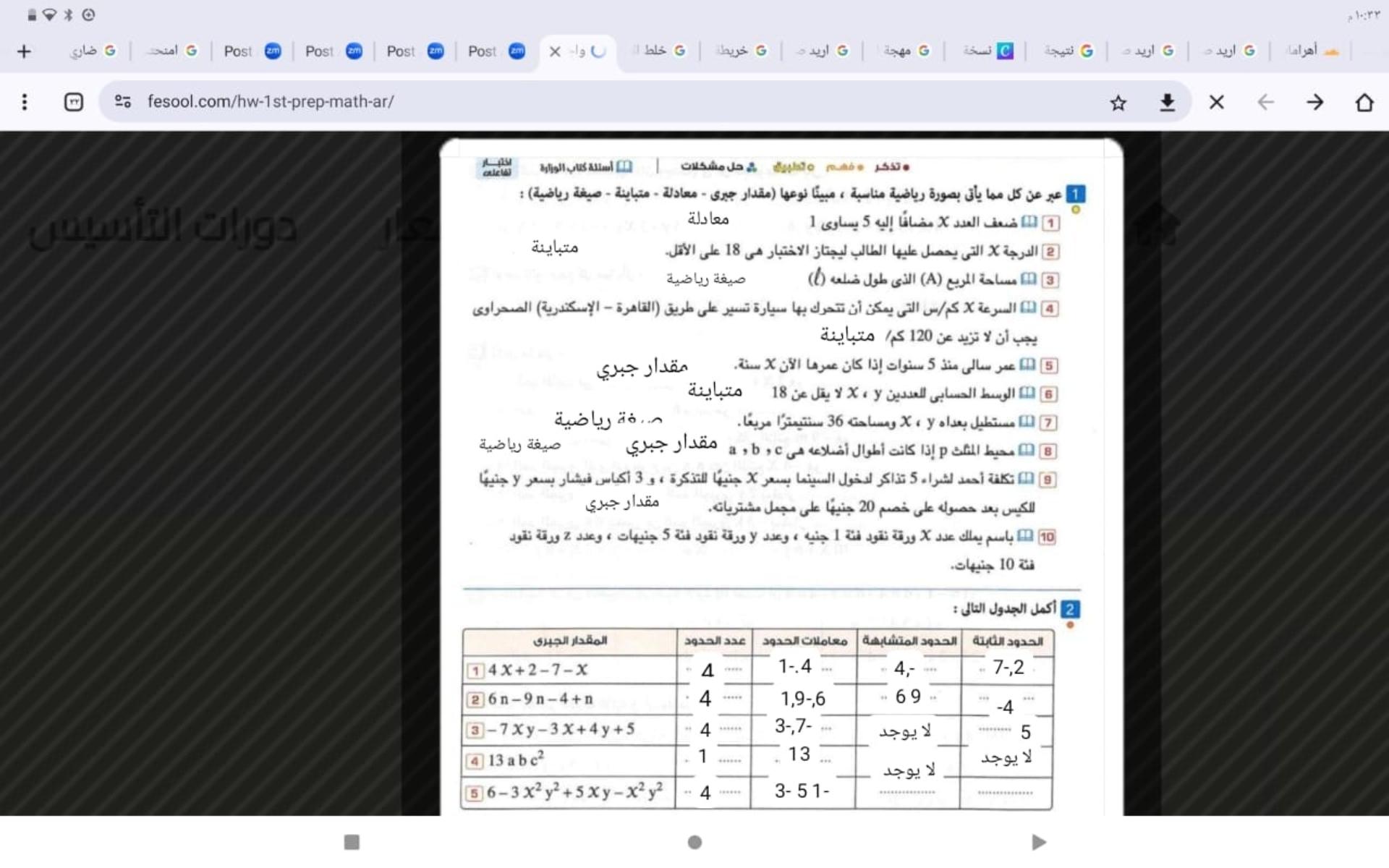Tap the download page icon
The image size is (1389, 868).
tap(1167, 103)
